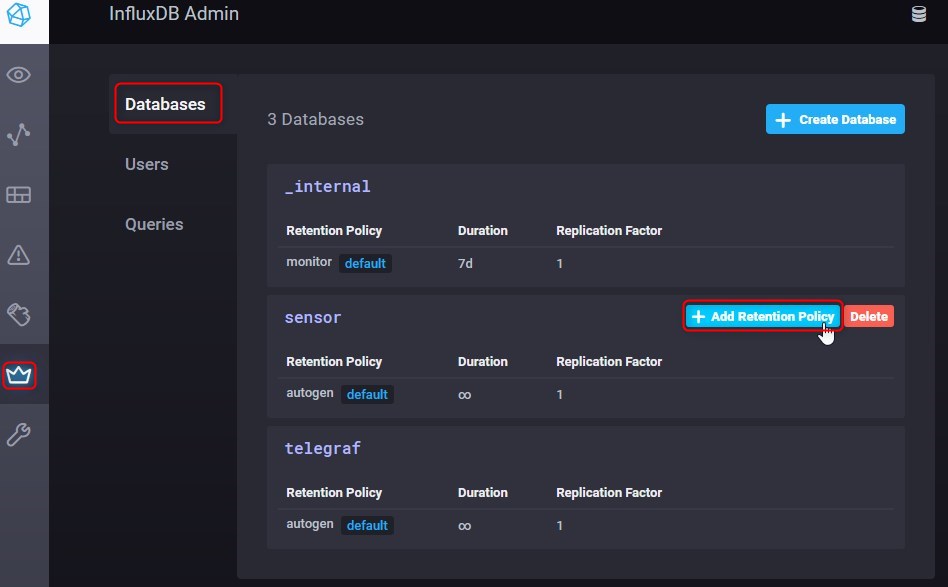Delete the sensor database
Image resolution: width=948 pixels, height=587 pixels.
click(869, 316)
